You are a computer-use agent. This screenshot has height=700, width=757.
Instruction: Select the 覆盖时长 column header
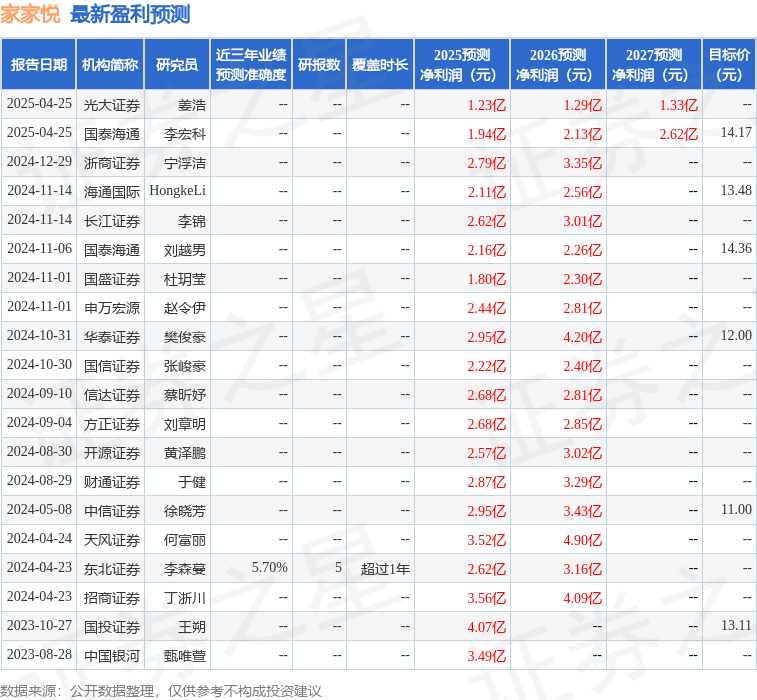pos(380,65)
